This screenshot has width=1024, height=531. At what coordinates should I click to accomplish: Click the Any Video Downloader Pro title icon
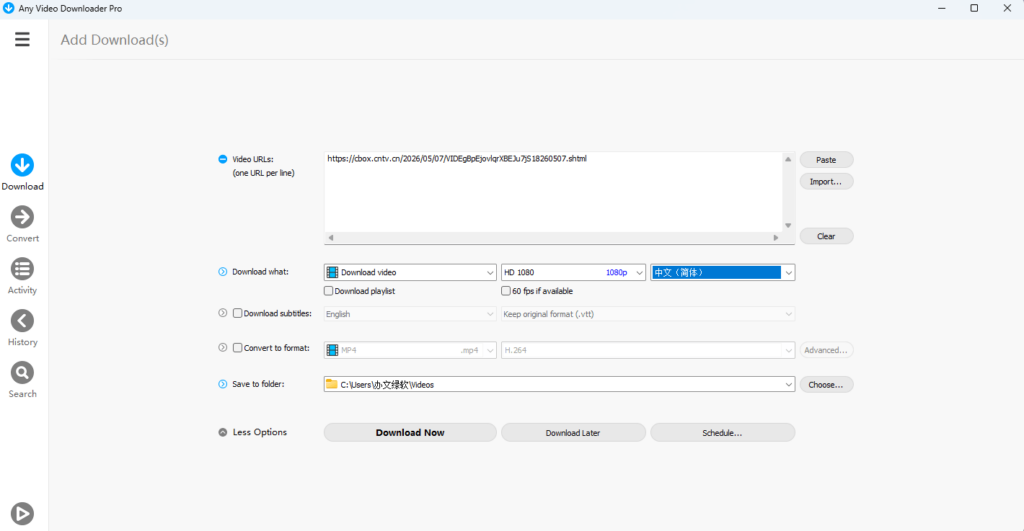(x=8, y=8)
